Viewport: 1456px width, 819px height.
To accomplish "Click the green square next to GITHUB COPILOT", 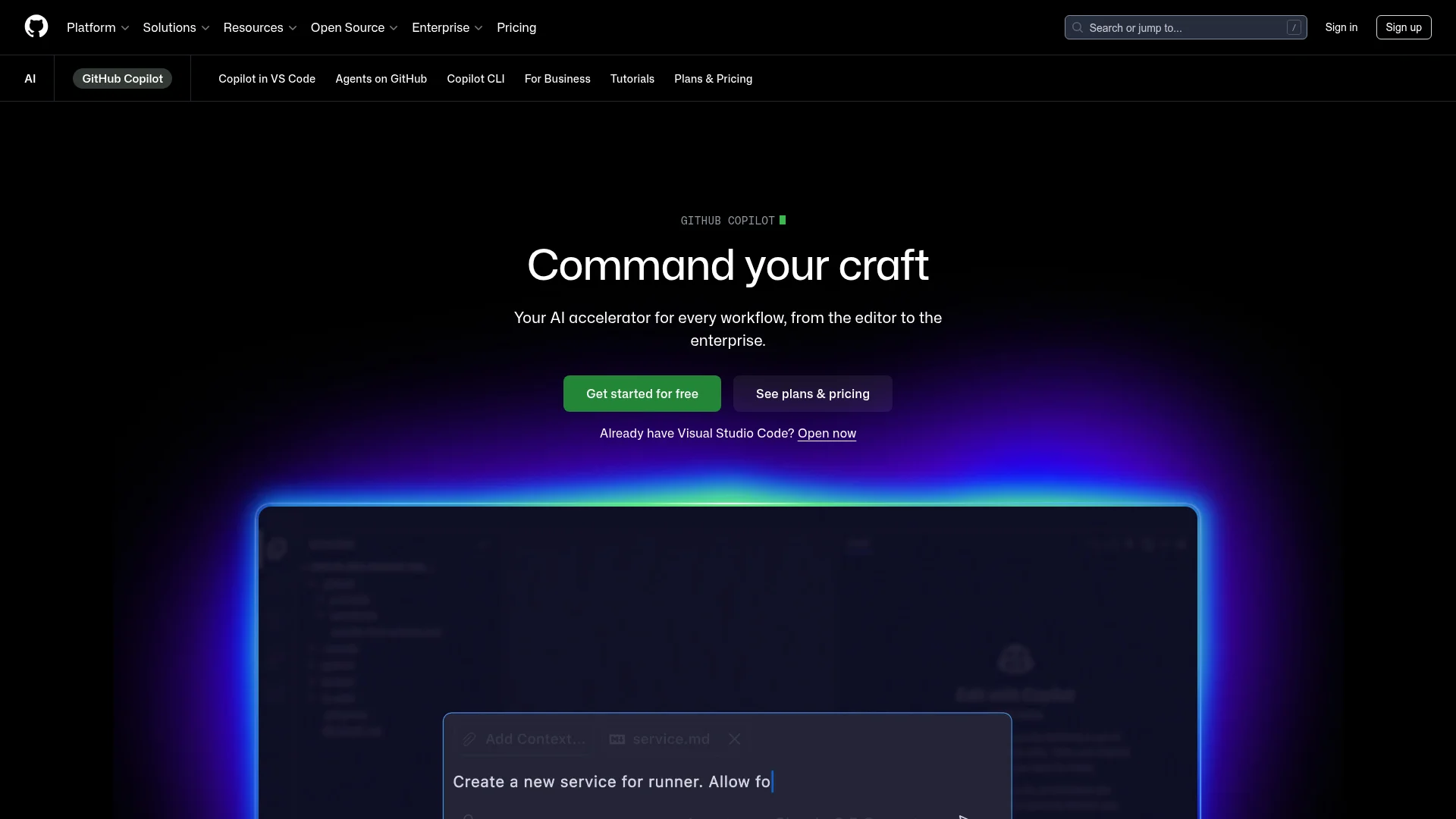I will point(783,220).
